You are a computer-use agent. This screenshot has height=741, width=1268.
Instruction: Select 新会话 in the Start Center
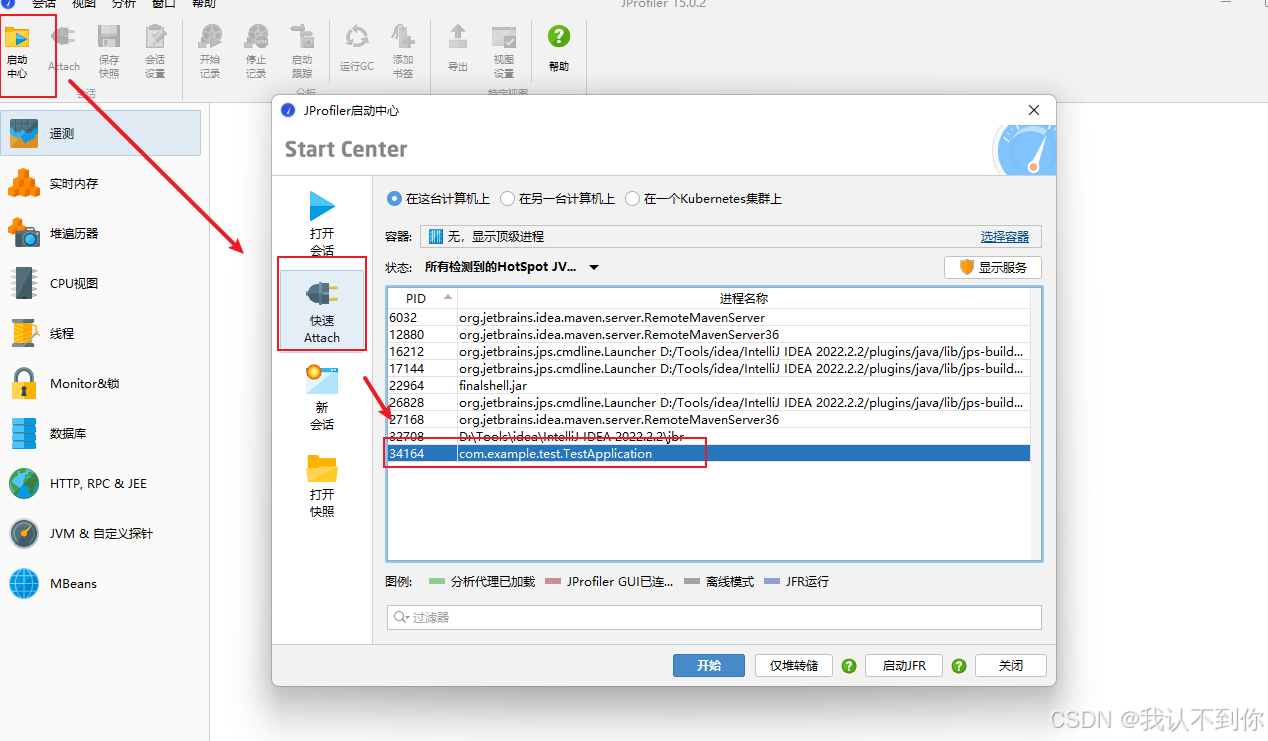[322, 396]
